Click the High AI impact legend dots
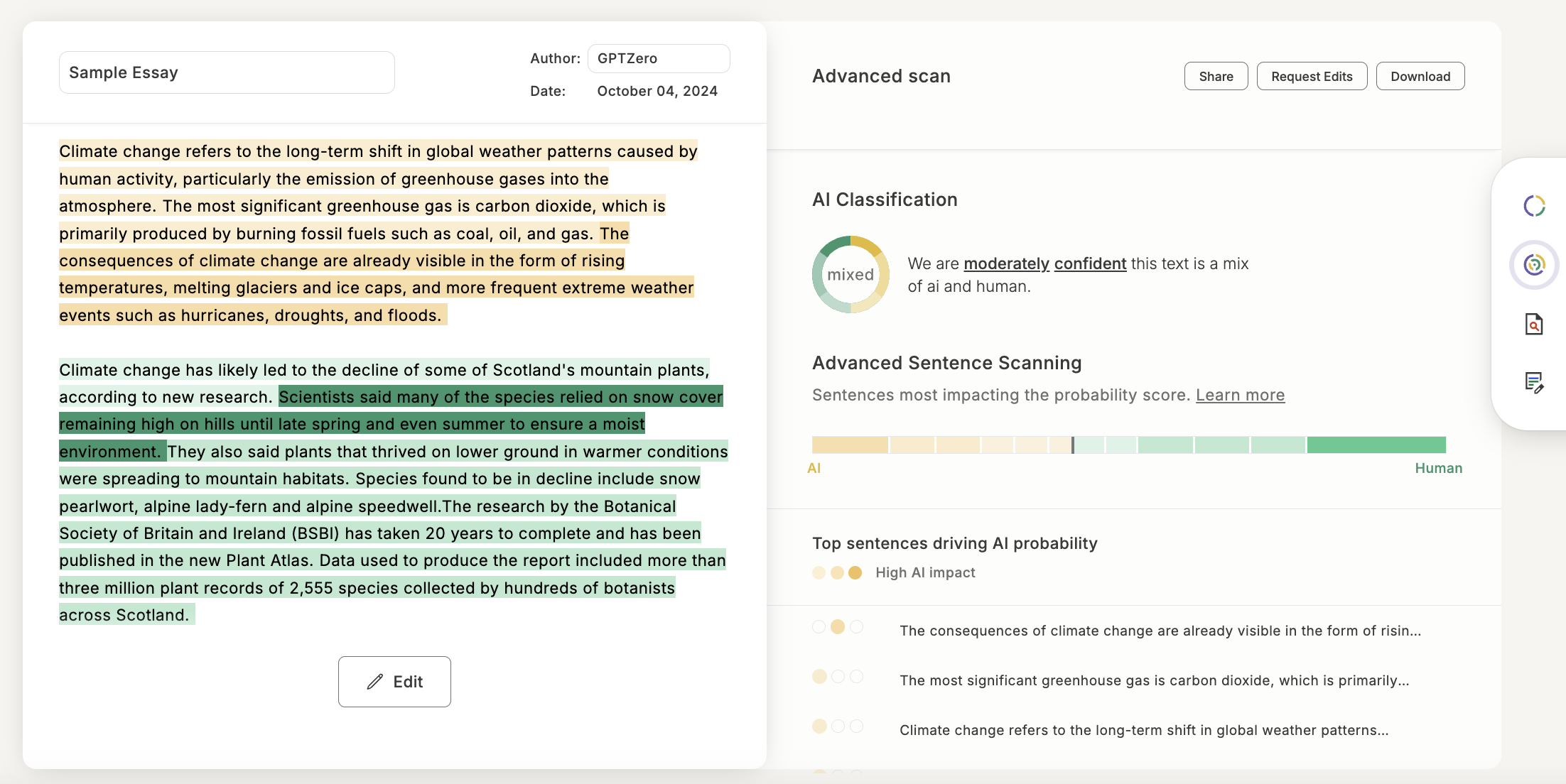 point(837,572)
